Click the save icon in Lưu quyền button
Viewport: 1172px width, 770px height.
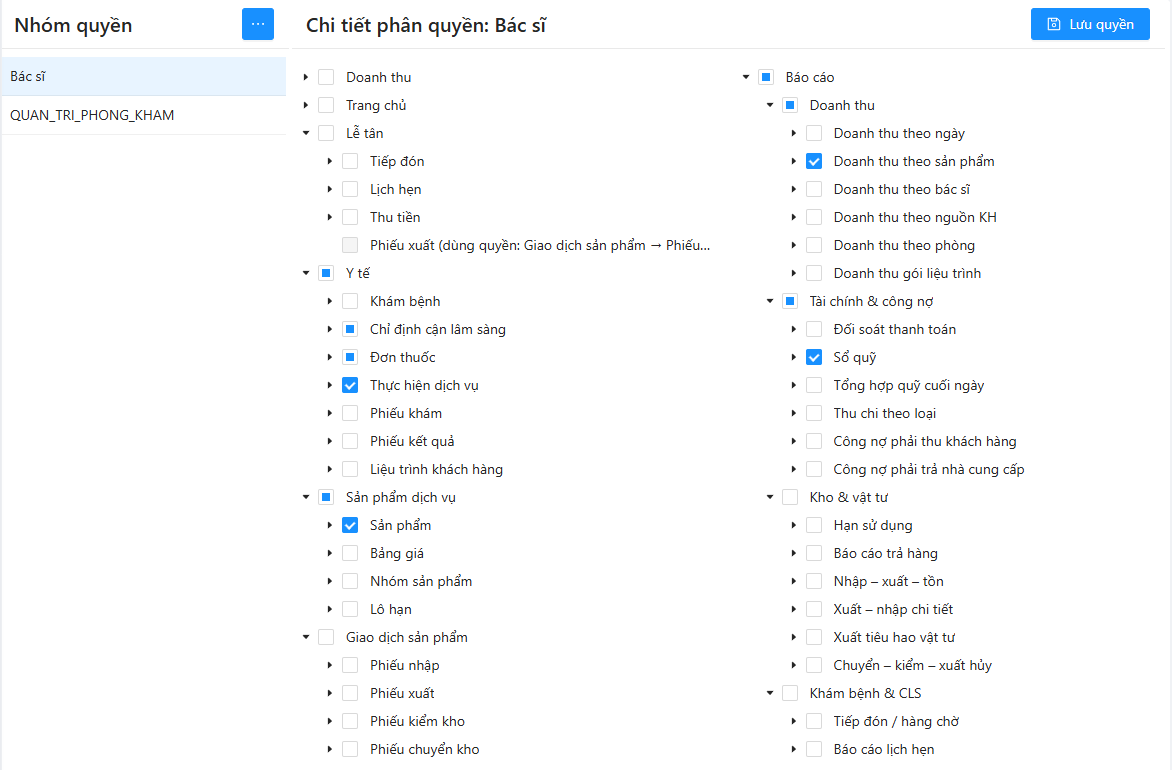tap(1054, 24)
